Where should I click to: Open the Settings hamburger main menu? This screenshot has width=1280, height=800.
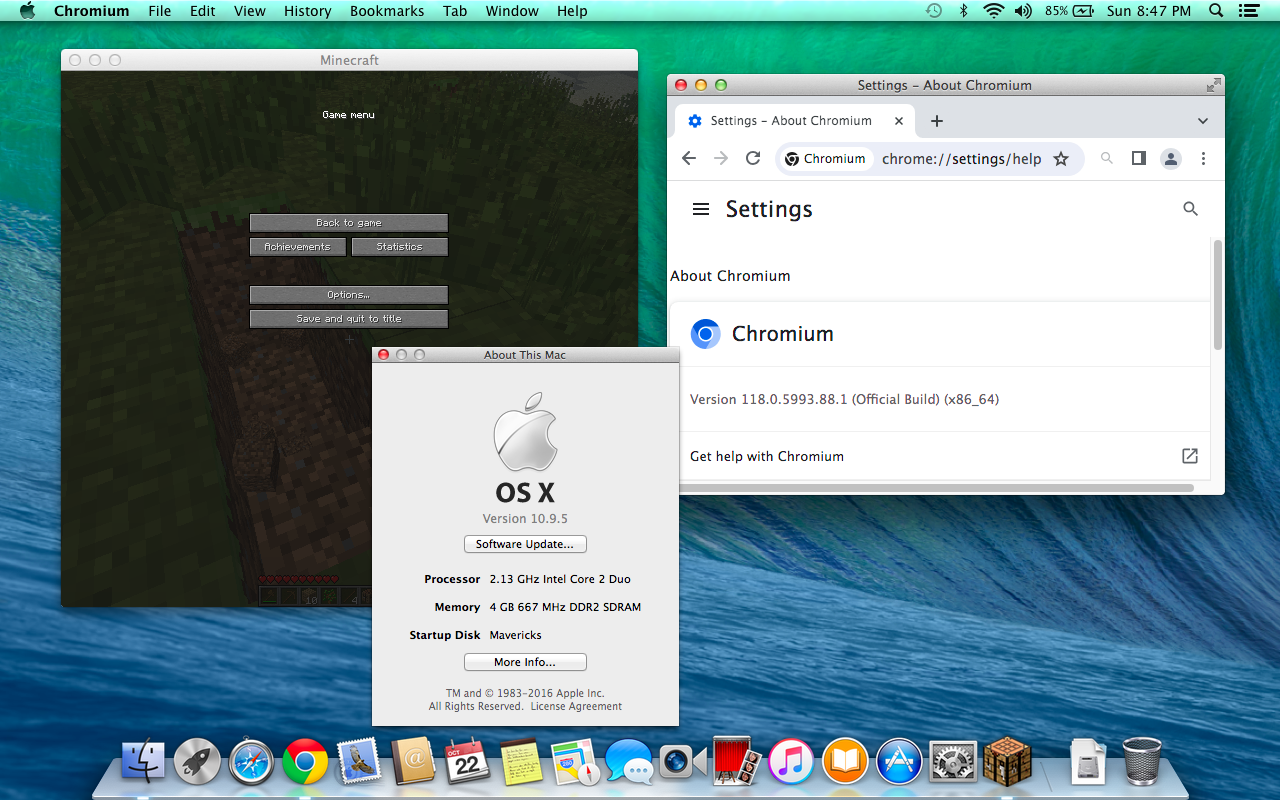[x=701, y=209]
